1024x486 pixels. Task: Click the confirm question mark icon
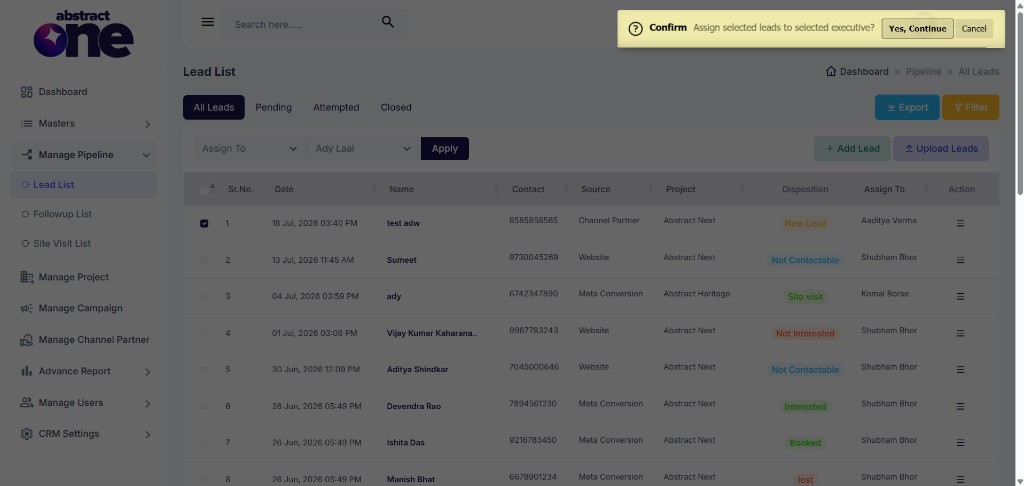[635, 29]
